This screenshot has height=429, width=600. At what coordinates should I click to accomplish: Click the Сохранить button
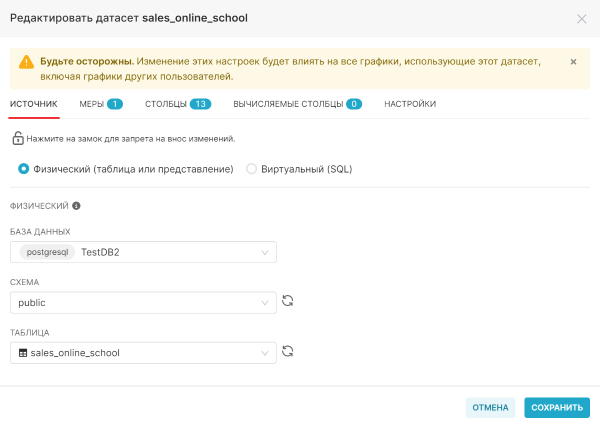click(x=557, y=408)
